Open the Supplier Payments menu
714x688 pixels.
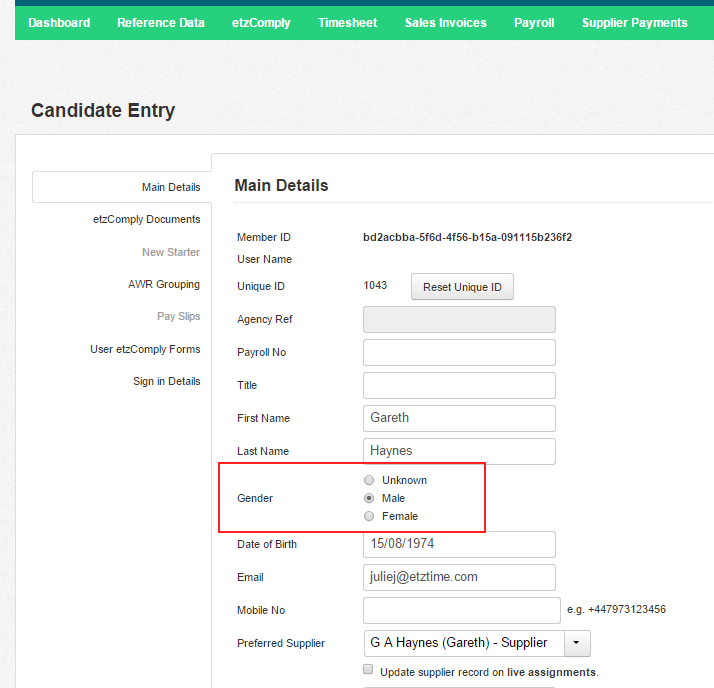tap(634, 23)
